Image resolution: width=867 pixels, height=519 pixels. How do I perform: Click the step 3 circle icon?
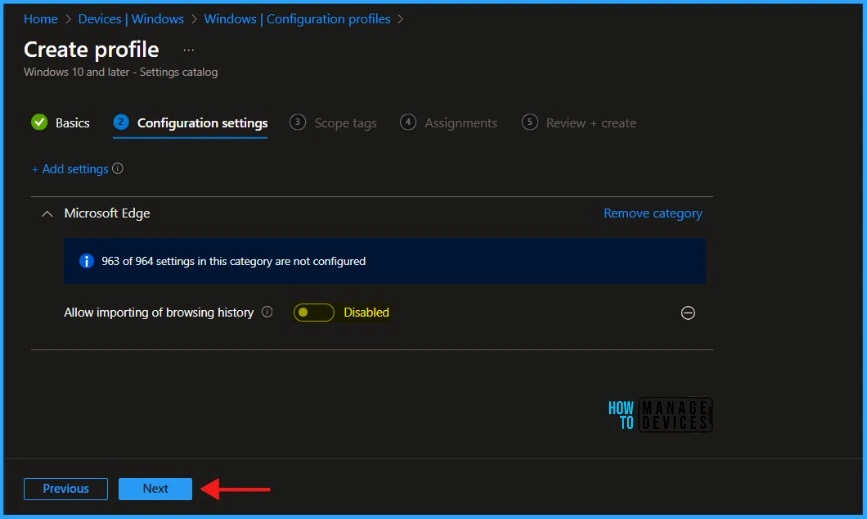coord(297,122)
